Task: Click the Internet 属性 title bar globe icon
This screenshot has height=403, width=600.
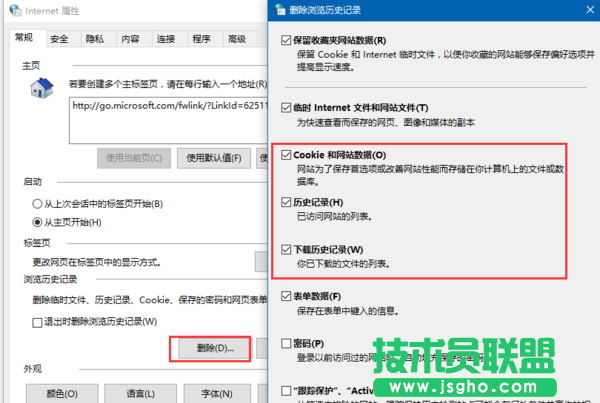Action: coord(15,10)
